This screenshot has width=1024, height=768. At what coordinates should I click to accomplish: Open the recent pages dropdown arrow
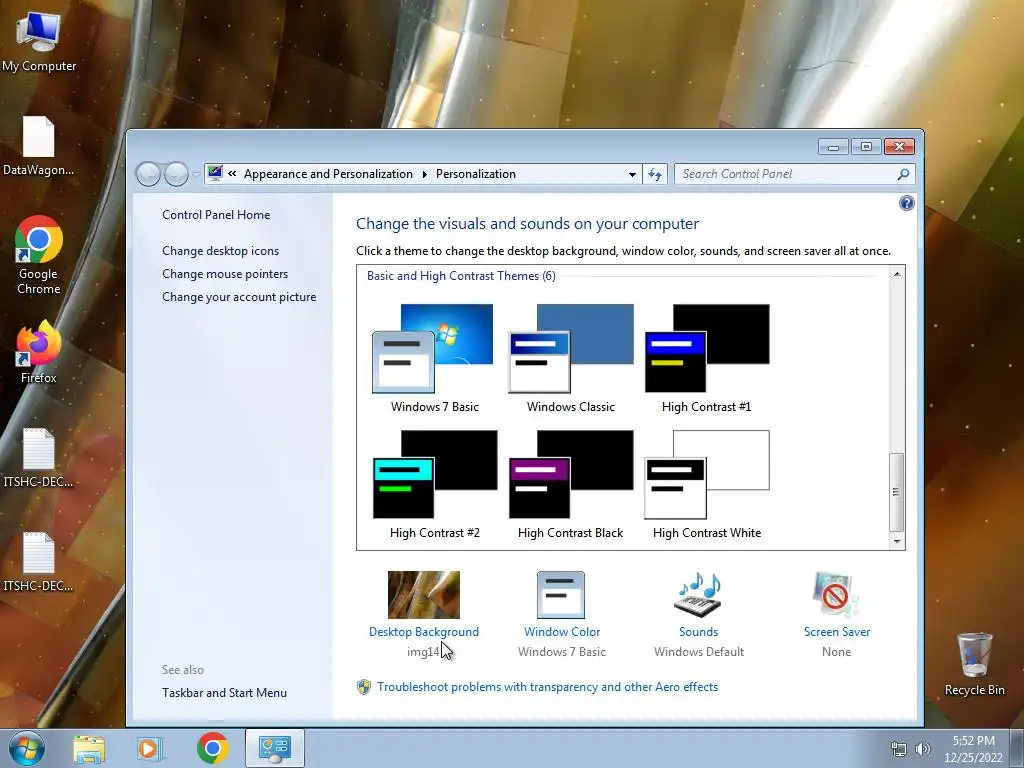point(195,174)
